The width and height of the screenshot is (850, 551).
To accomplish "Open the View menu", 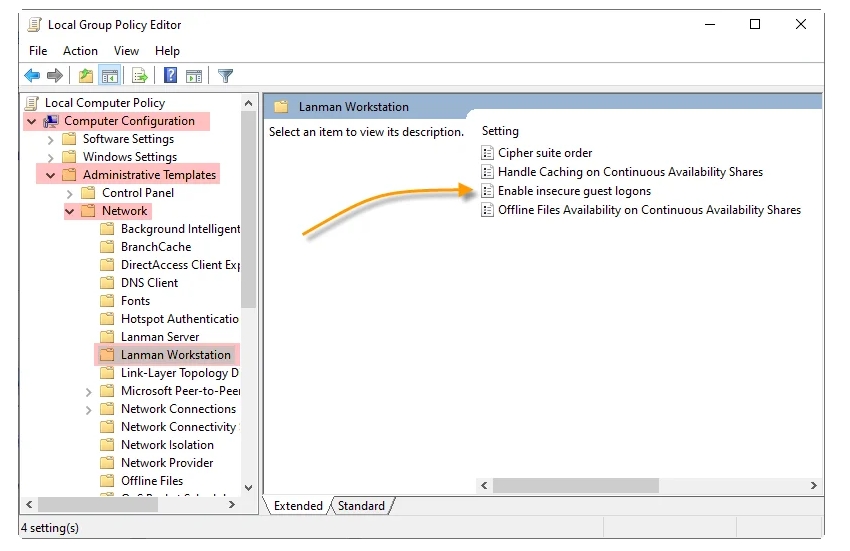I will pos(126,51).
